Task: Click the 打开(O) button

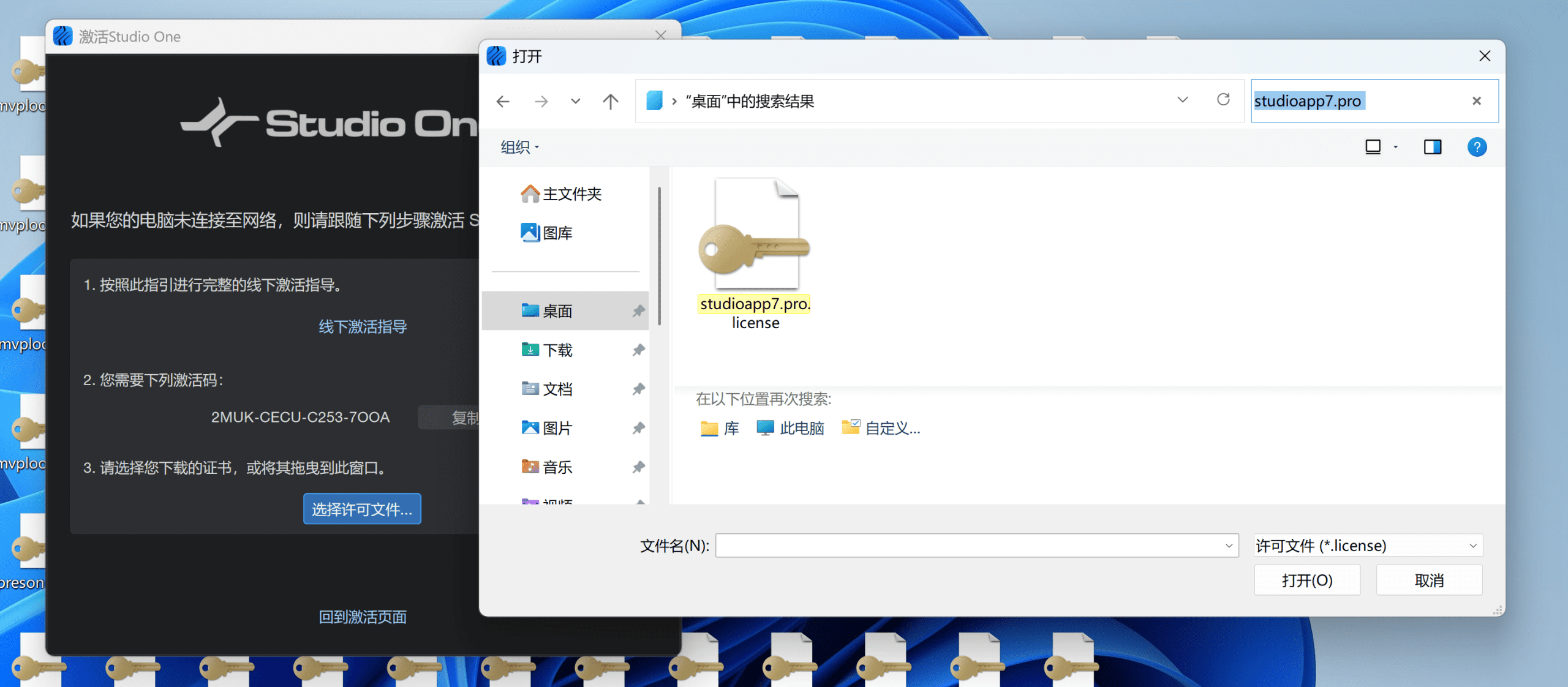Action: [x=1307, y=580]
